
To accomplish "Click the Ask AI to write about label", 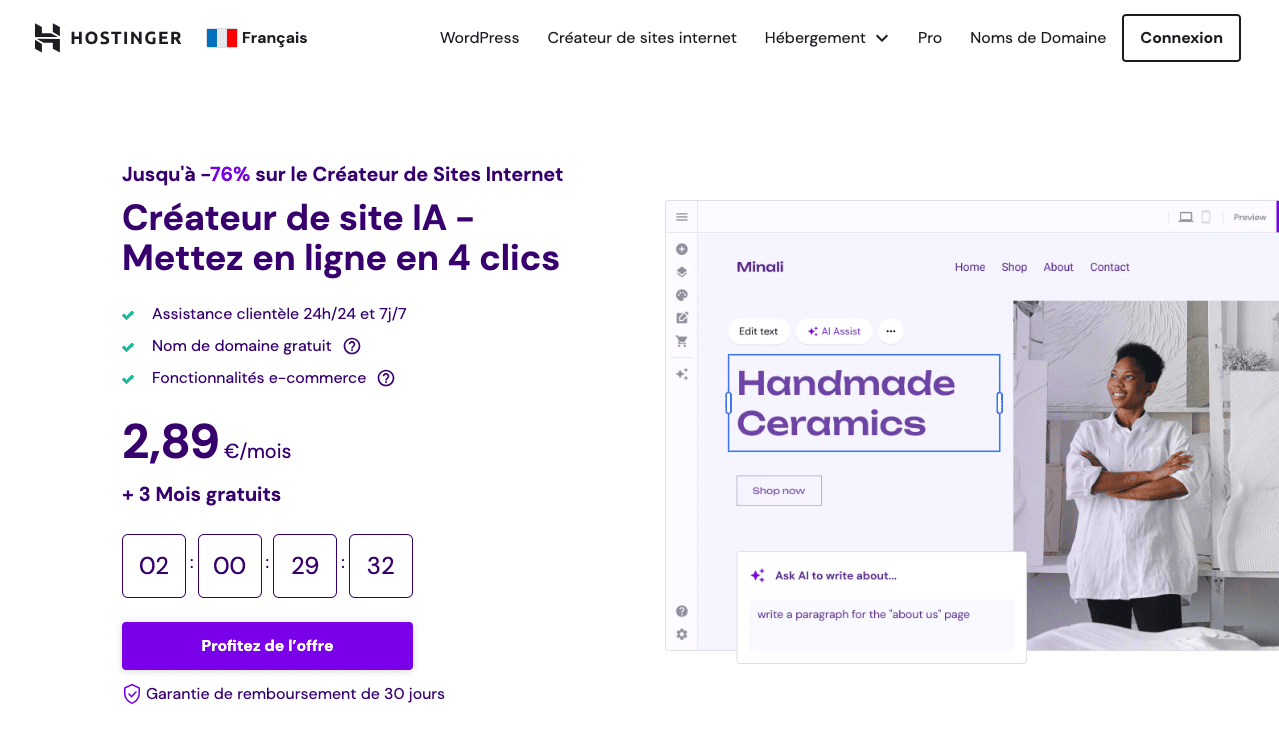I will point(836,576).
